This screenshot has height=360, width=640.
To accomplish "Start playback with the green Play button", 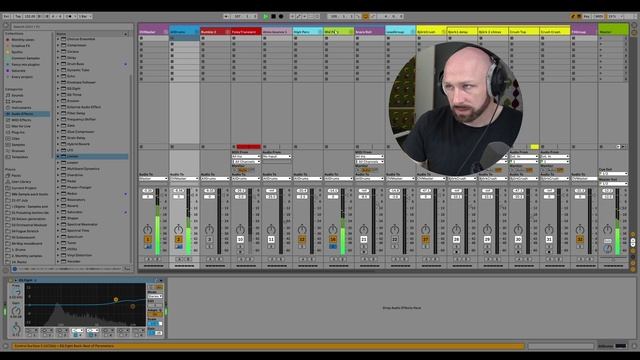I will tap(266, 16).
